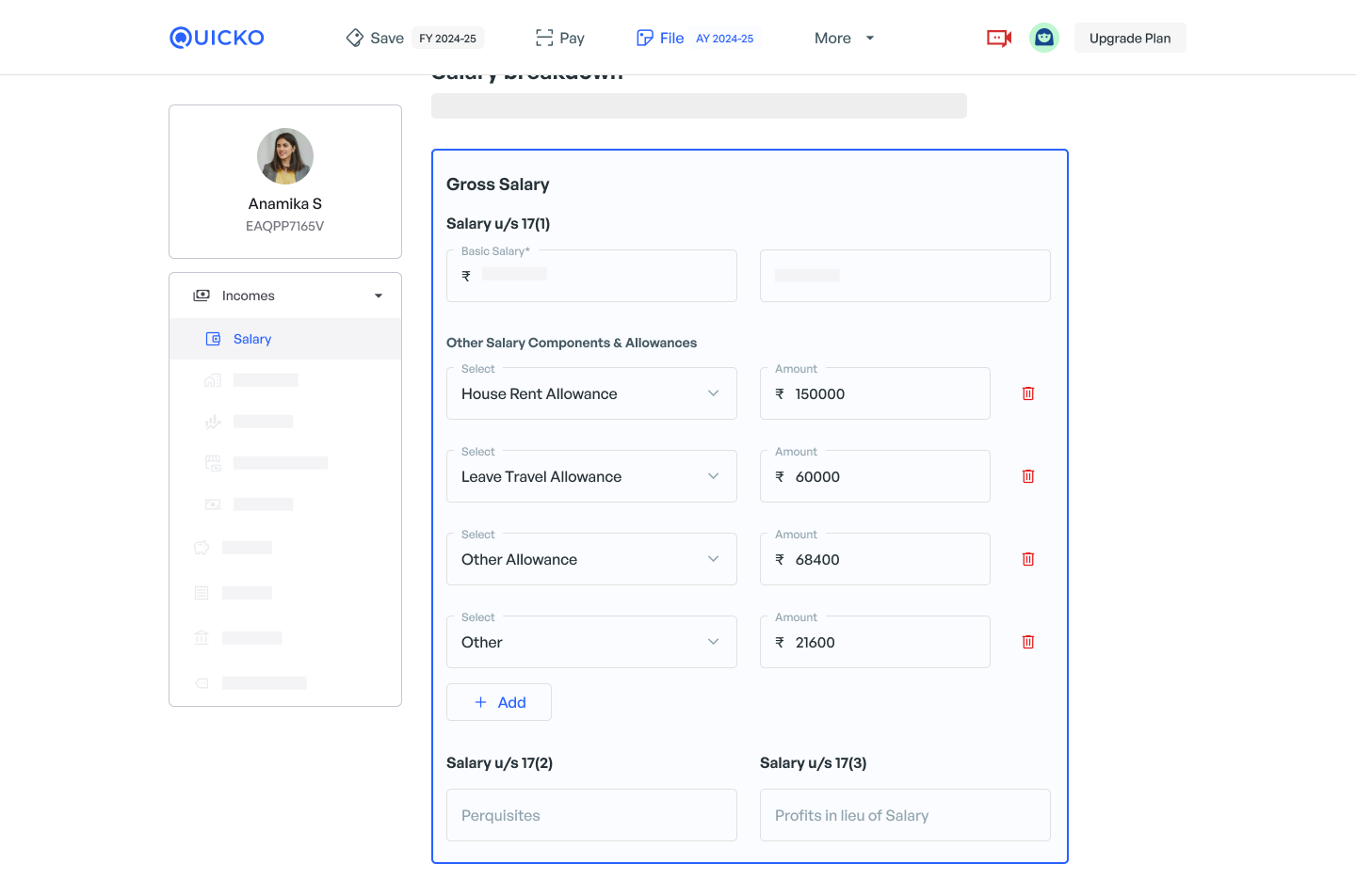This screenshot has height=896, width=1356.
Task: Select Salary in the sidebar
Action: tap(252, 339)
